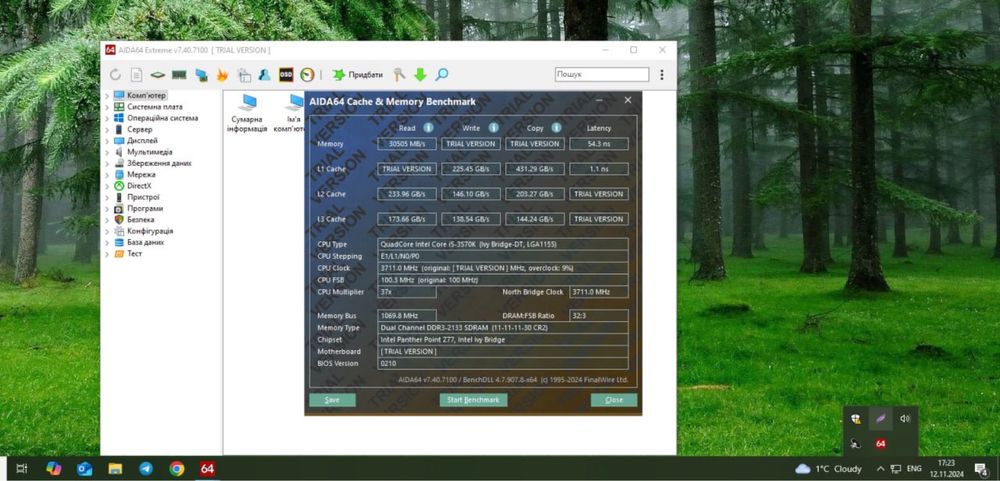1000x481 pixels.
Task: Click the Memory Bus 1069.8 MHz field
Action: (x=407, y=316)
